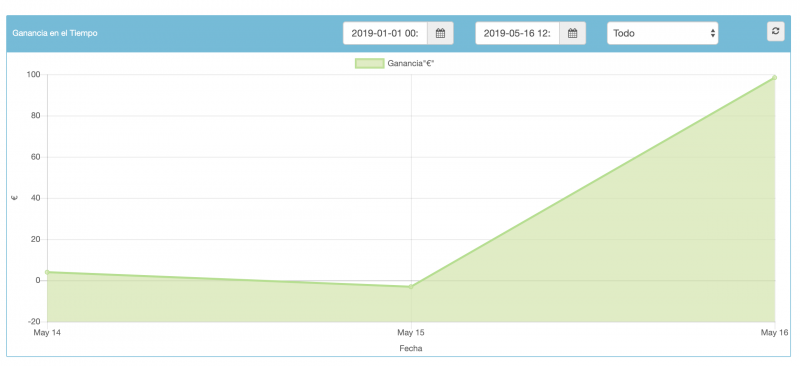Click the 100 y-axis tick label
The width and height of the screenshot is (800, 366).
tap(34, 75)
